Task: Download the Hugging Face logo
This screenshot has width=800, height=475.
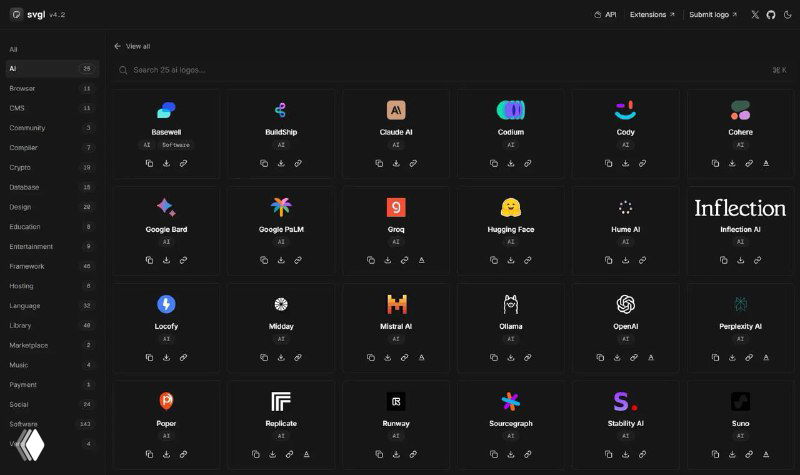Action: pyautogui.click(x=510, y=260)
